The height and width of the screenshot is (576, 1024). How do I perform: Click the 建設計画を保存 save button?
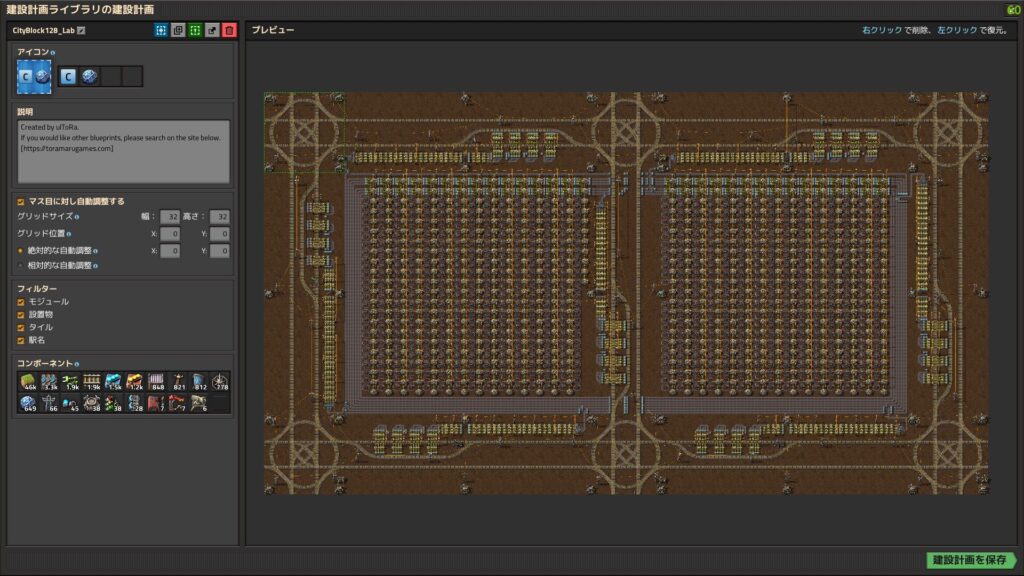pyautogui.click(x=970, y=560)
